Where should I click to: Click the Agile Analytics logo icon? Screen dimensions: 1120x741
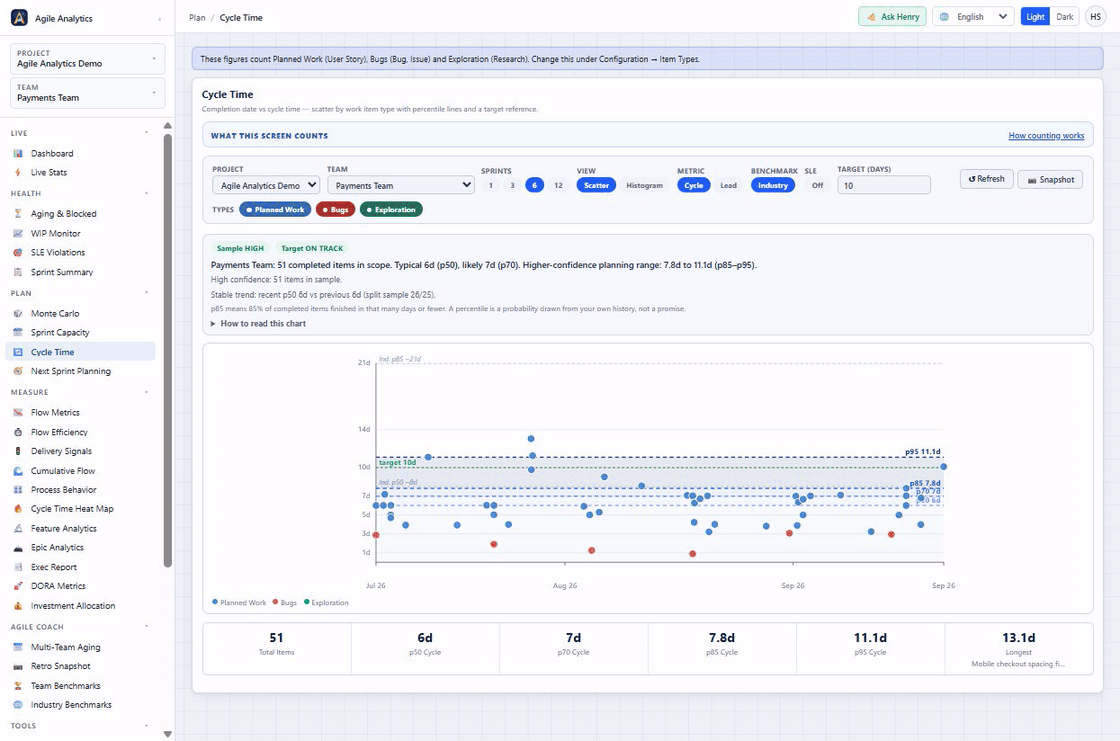(19, 18)
